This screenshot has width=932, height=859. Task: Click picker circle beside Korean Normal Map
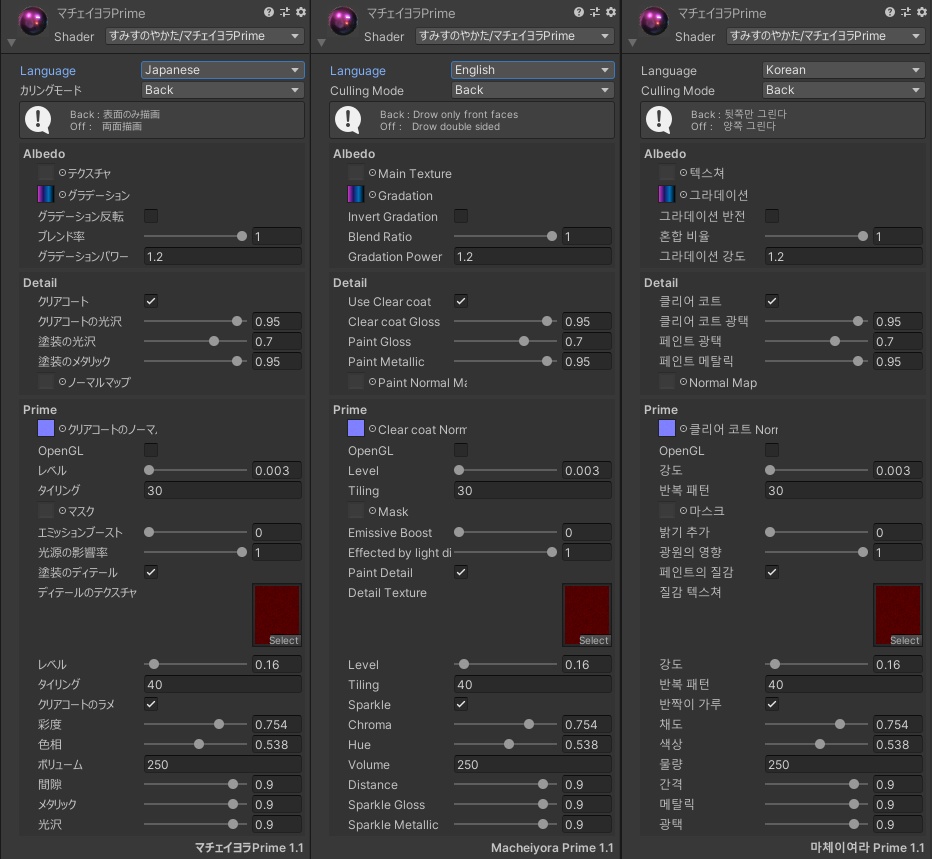(684, 382)
